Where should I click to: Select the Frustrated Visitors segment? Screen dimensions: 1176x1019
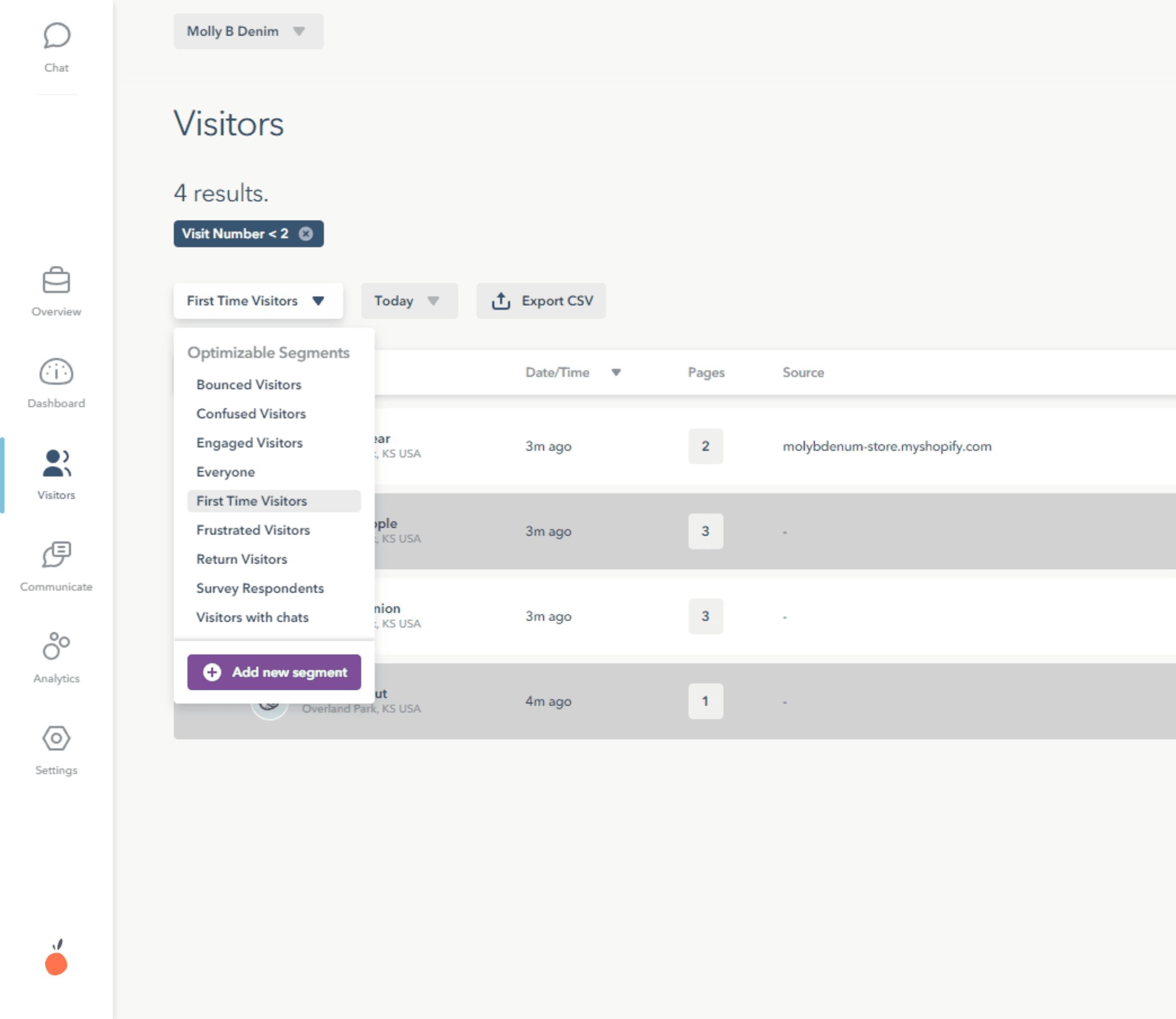click(x=253, y=530)
